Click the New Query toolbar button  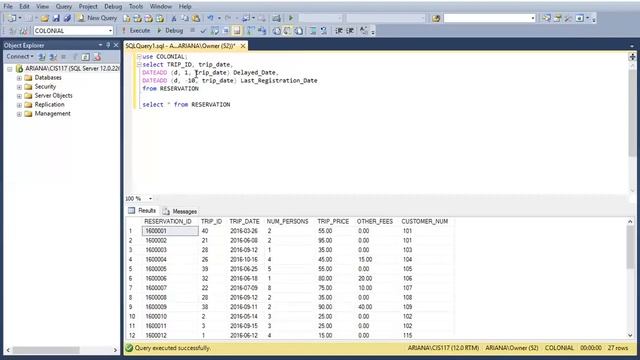pos(97,18)
